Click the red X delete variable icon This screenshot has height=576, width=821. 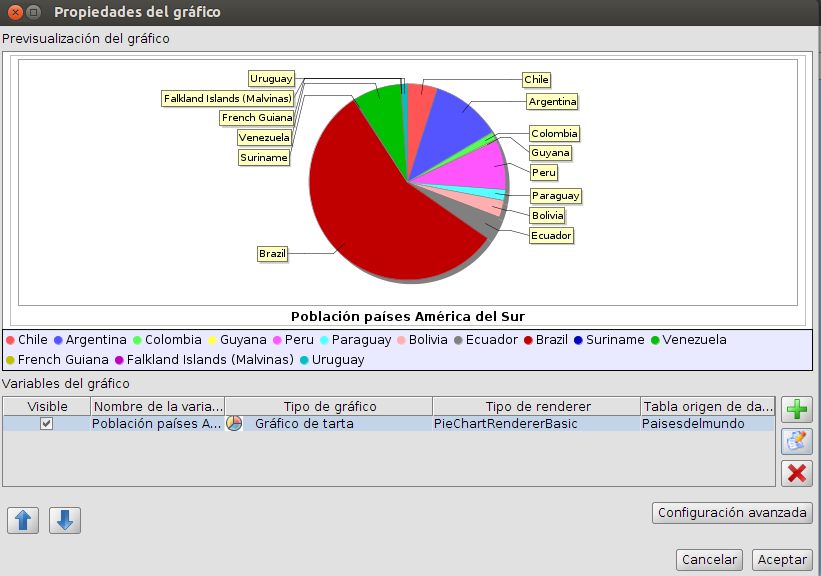[797, 473]
